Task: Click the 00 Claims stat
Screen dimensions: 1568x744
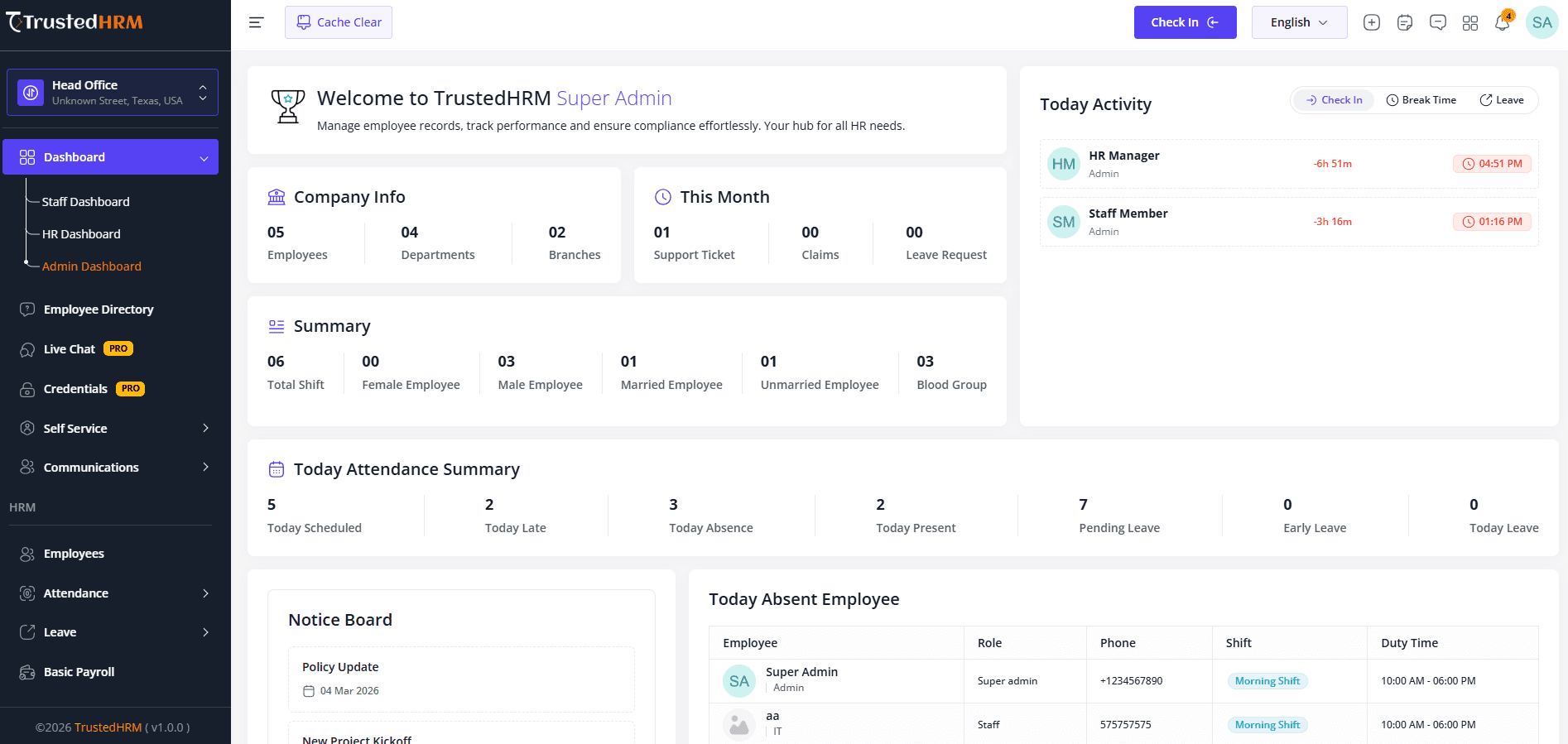Action: [x=820, y=243]
